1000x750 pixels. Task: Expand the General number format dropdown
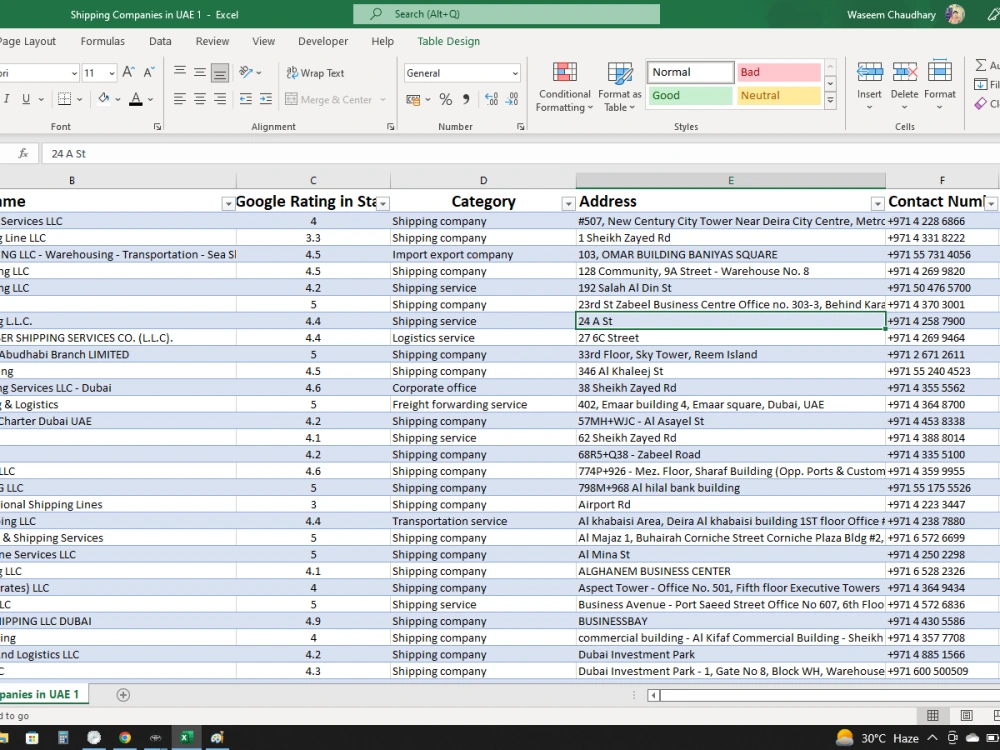click(x=515, y=73)
